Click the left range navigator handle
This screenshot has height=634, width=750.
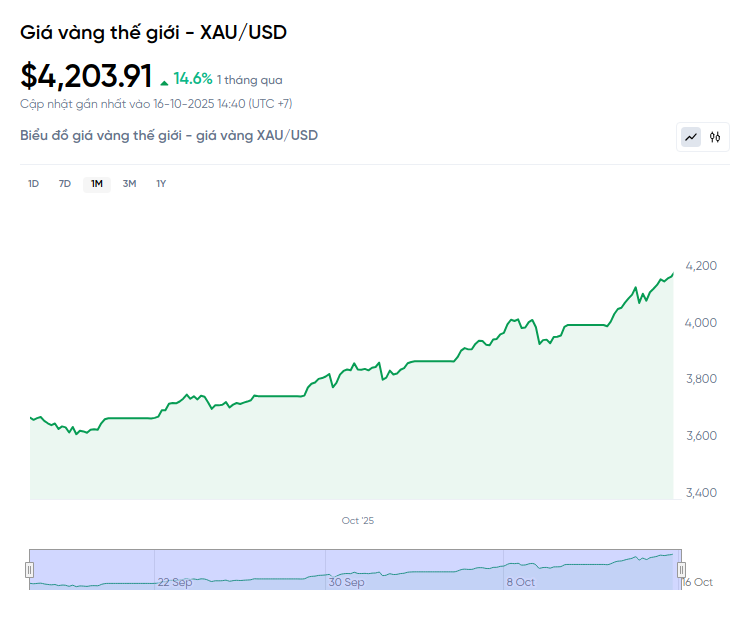[x=29, y=570]
